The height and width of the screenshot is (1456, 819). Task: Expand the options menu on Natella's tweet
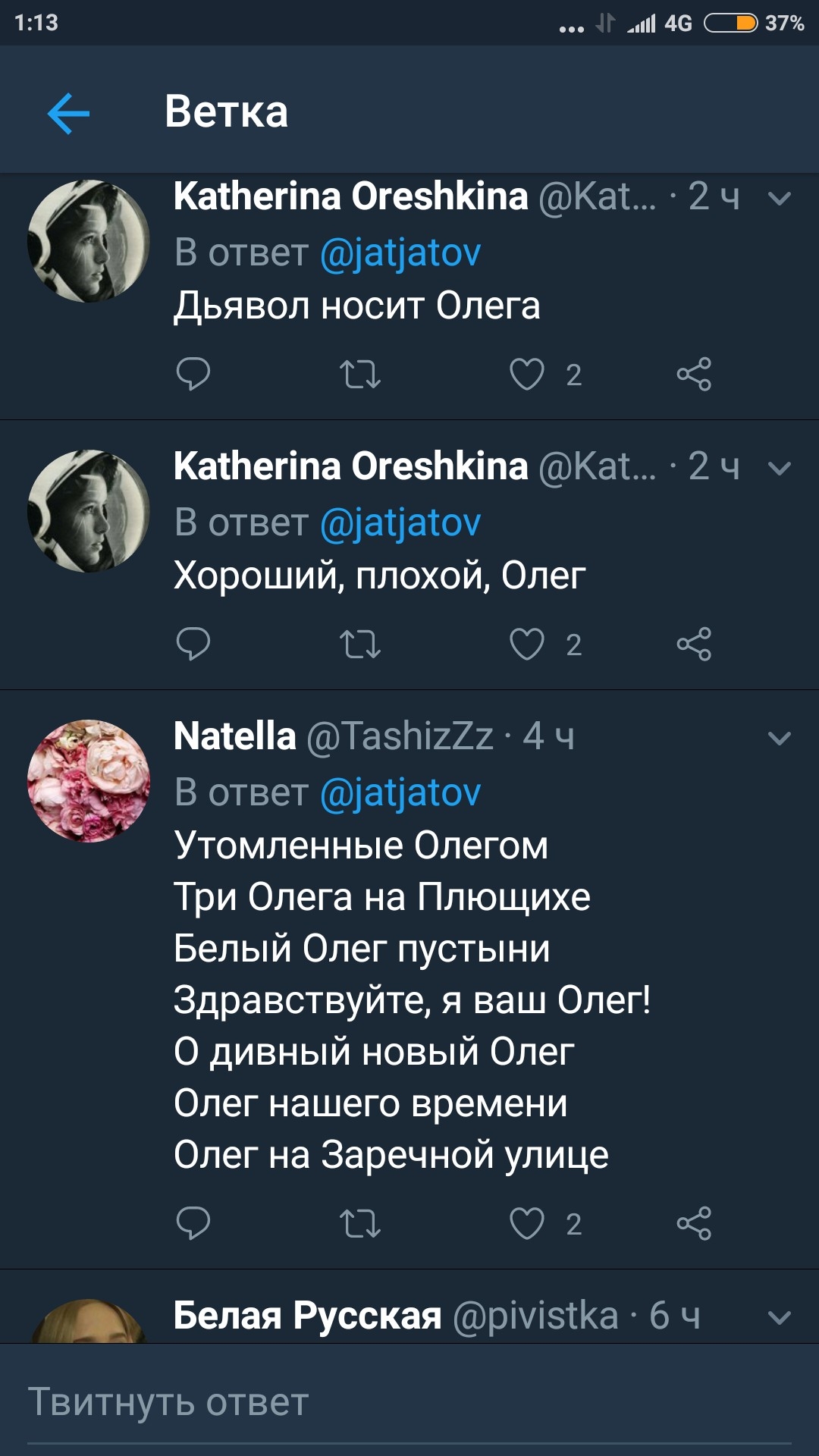coord(779,738)
